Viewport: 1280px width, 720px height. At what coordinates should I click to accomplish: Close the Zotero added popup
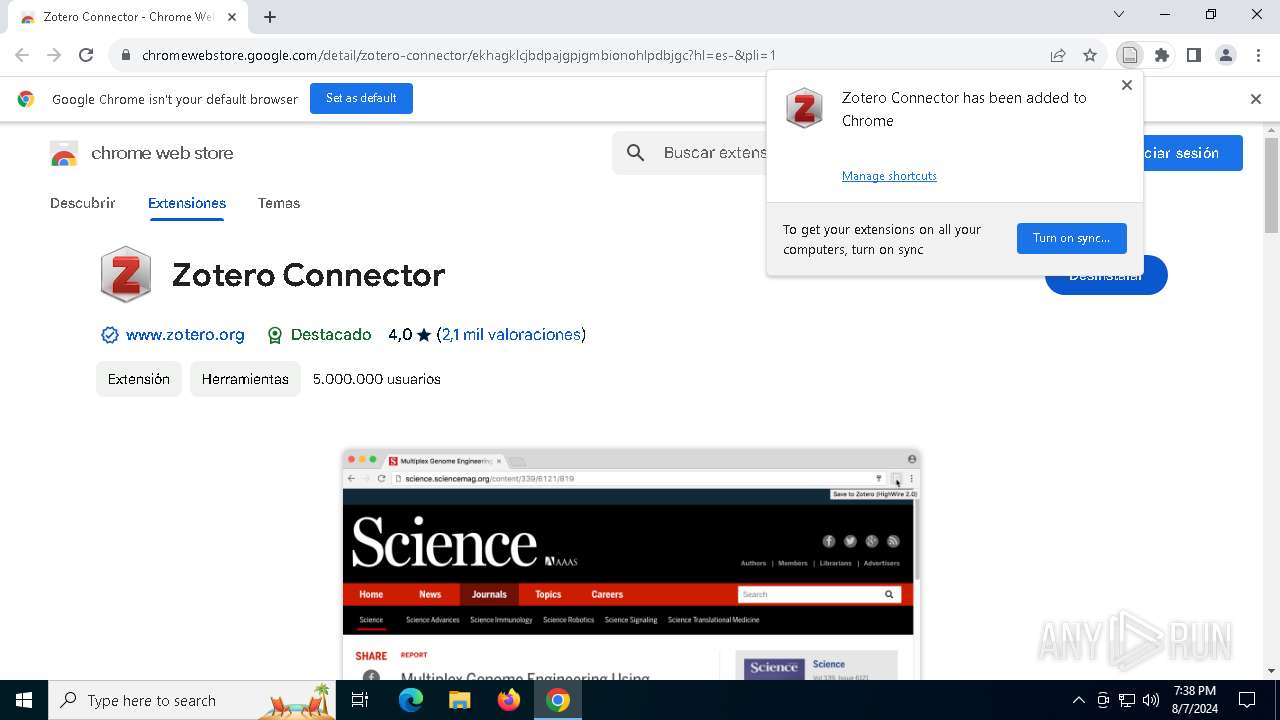point(1127,85)
